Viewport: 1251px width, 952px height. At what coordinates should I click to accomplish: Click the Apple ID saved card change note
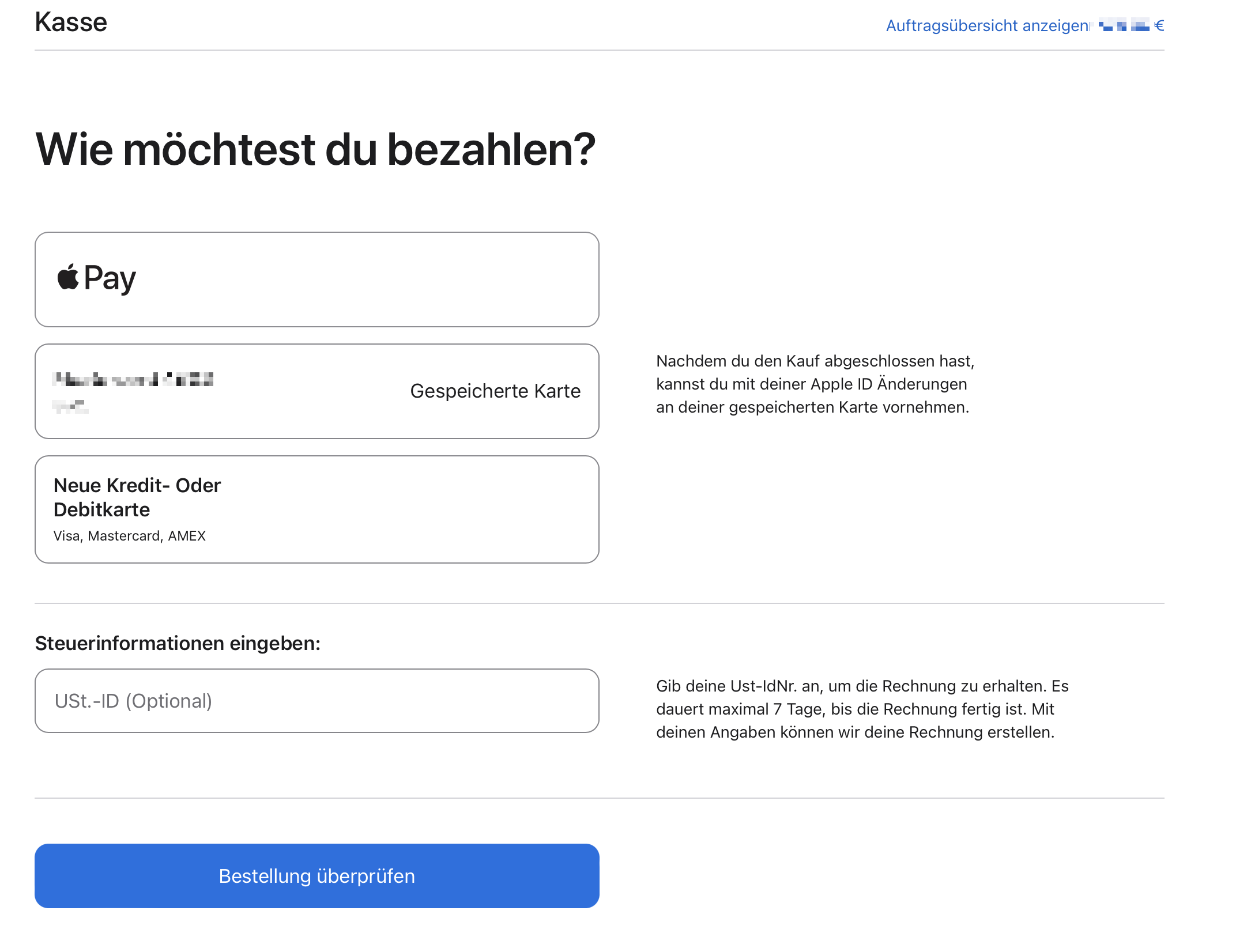coord(815,384)
